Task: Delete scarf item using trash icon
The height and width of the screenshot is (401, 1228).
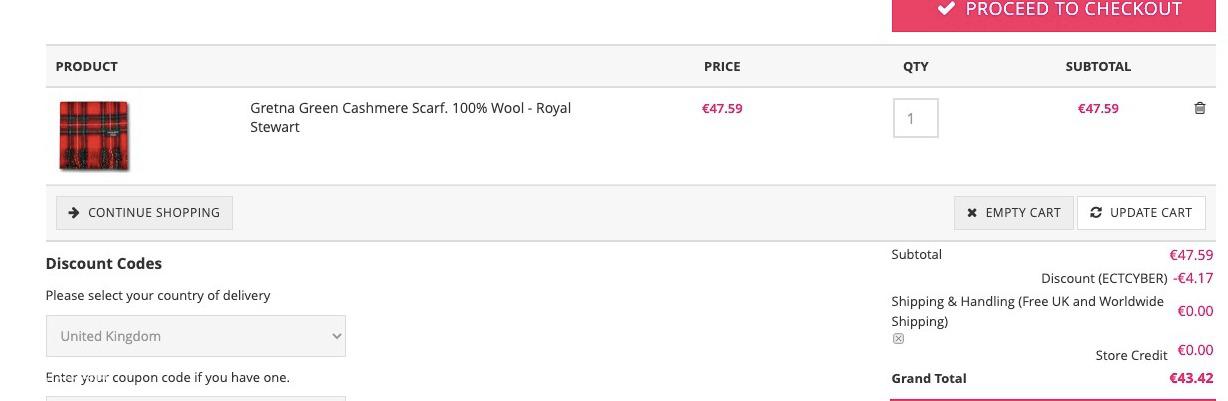Action: point(1200,108)
